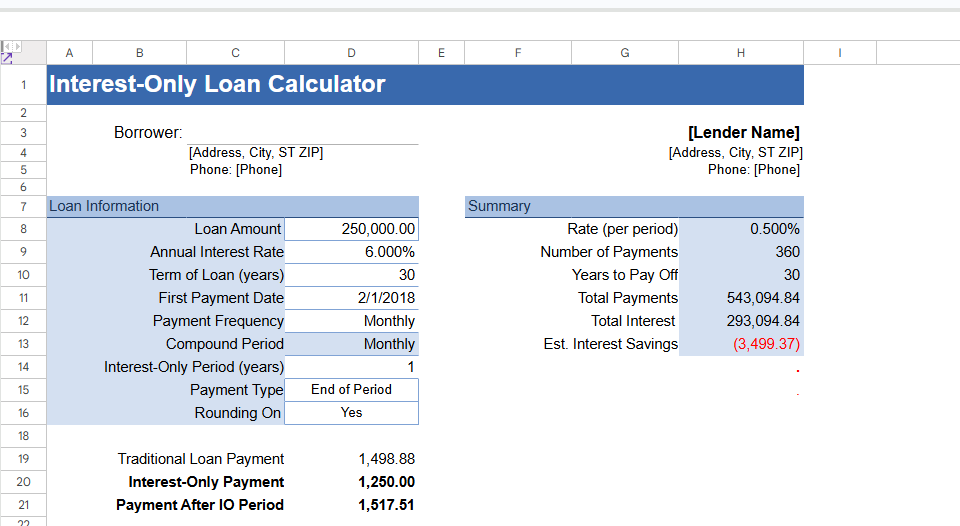The image size is (960, 526).
Task: Open the Payment Frequency dropdown cell
Action: click(x=351, y=321)
